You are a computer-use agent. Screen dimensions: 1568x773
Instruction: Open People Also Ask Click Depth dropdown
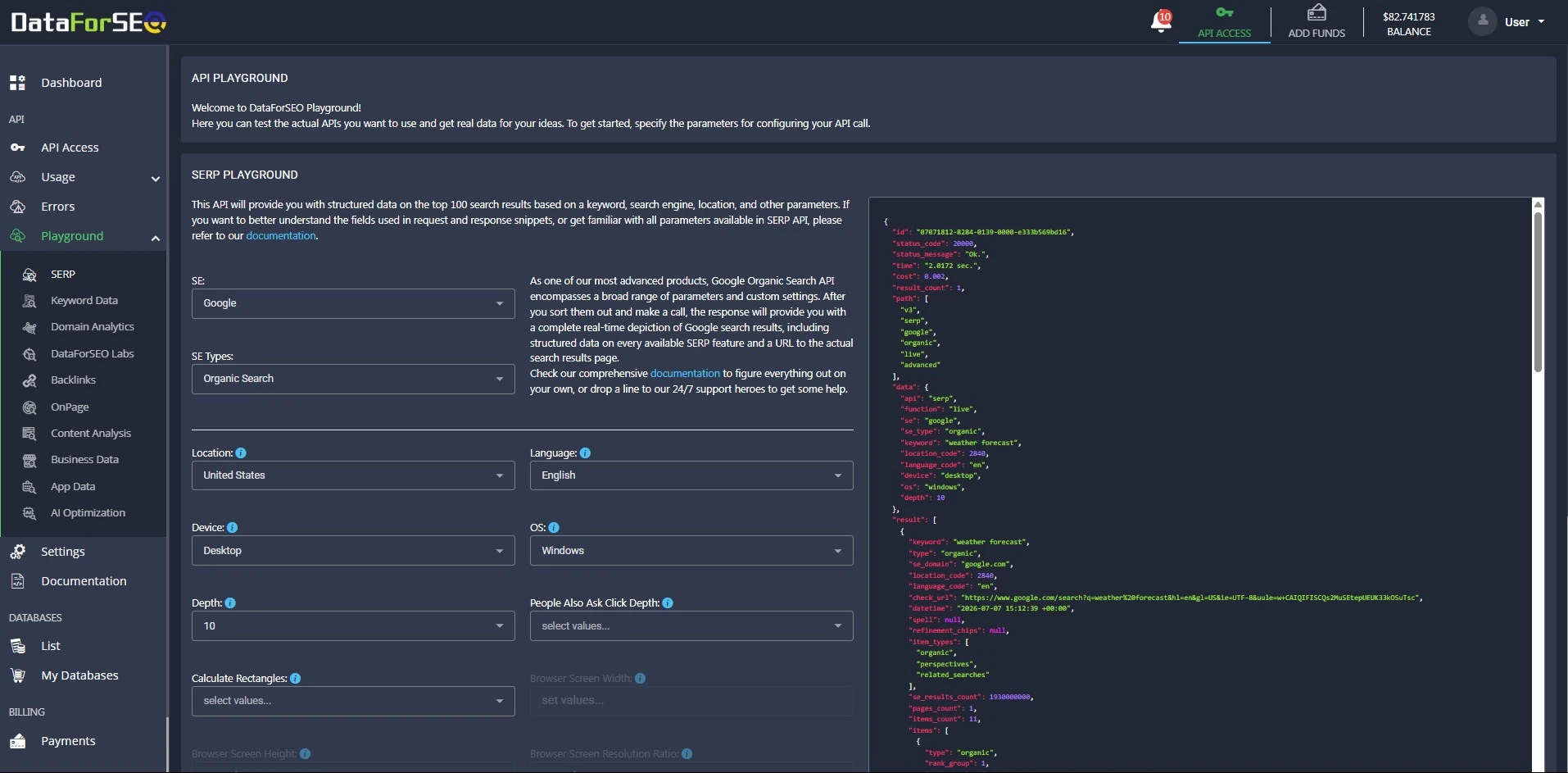click(691, 626)
